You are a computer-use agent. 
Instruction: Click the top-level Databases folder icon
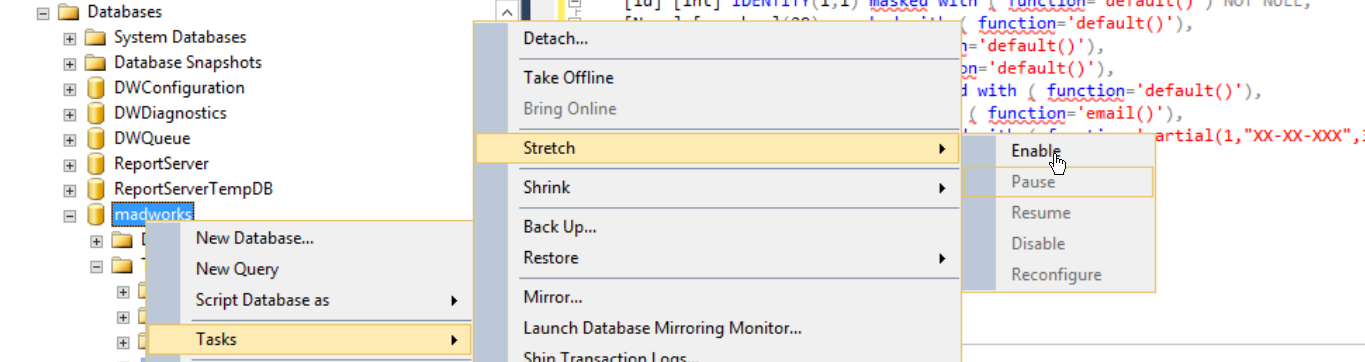pos(69,12)
